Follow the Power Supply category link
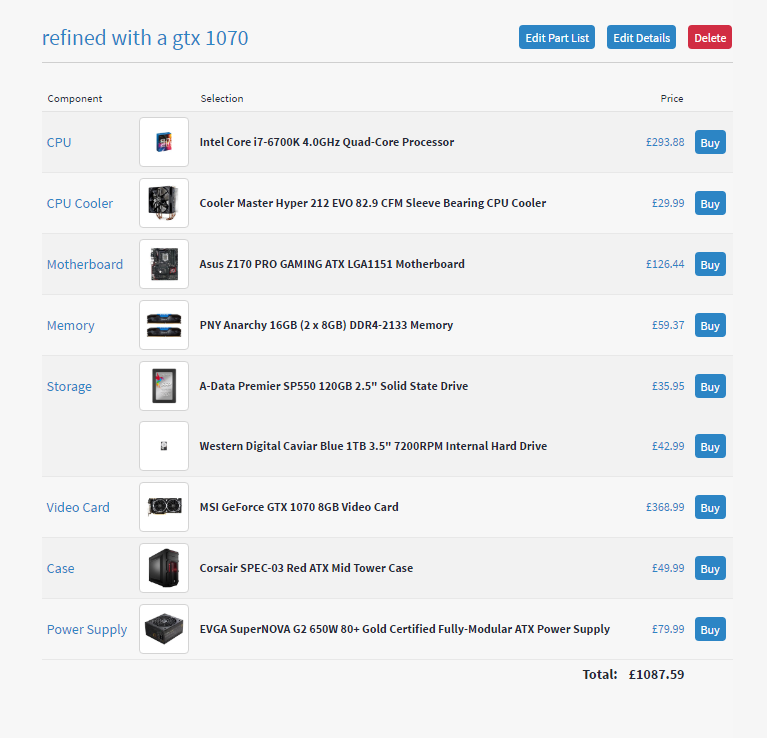This screenshot has width=767, height=738. (x=87, y=630)
